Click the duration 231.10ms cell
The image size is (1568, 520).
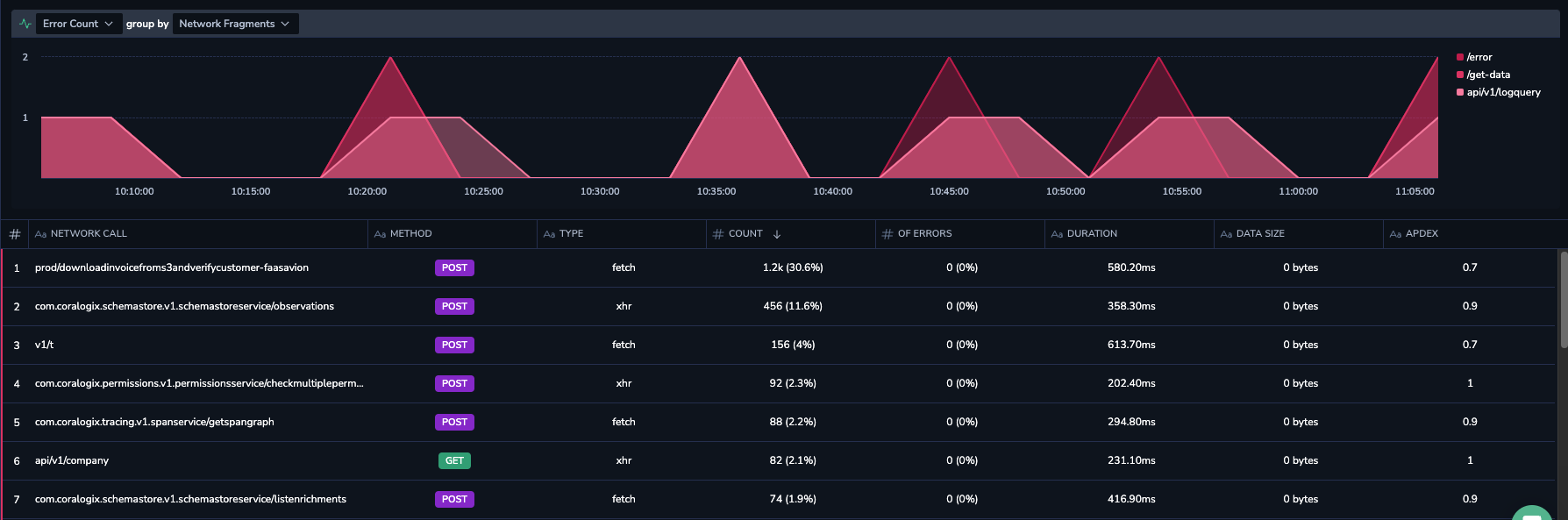point(1131,460)
